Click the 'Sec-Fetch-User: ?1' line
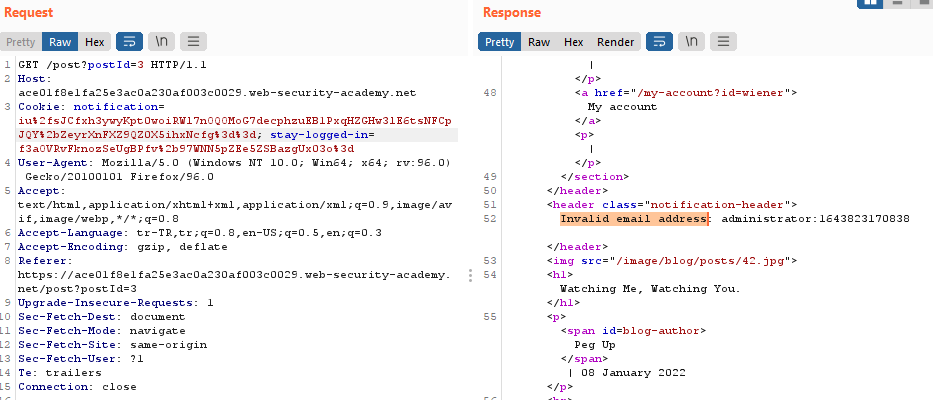This screenshot has width=933, height=400. (81, 358)
